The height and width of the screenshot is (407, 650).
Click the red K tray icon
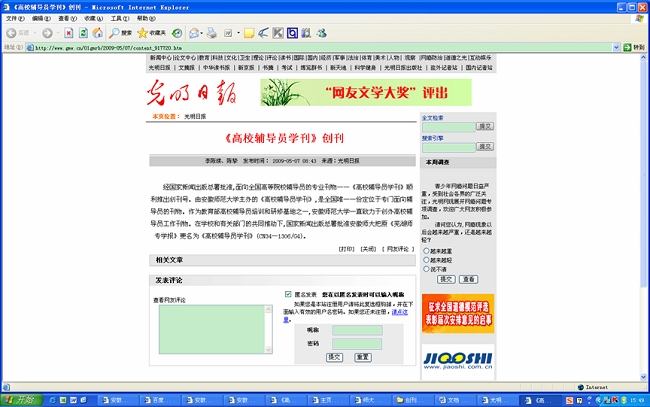coord(615,400)
